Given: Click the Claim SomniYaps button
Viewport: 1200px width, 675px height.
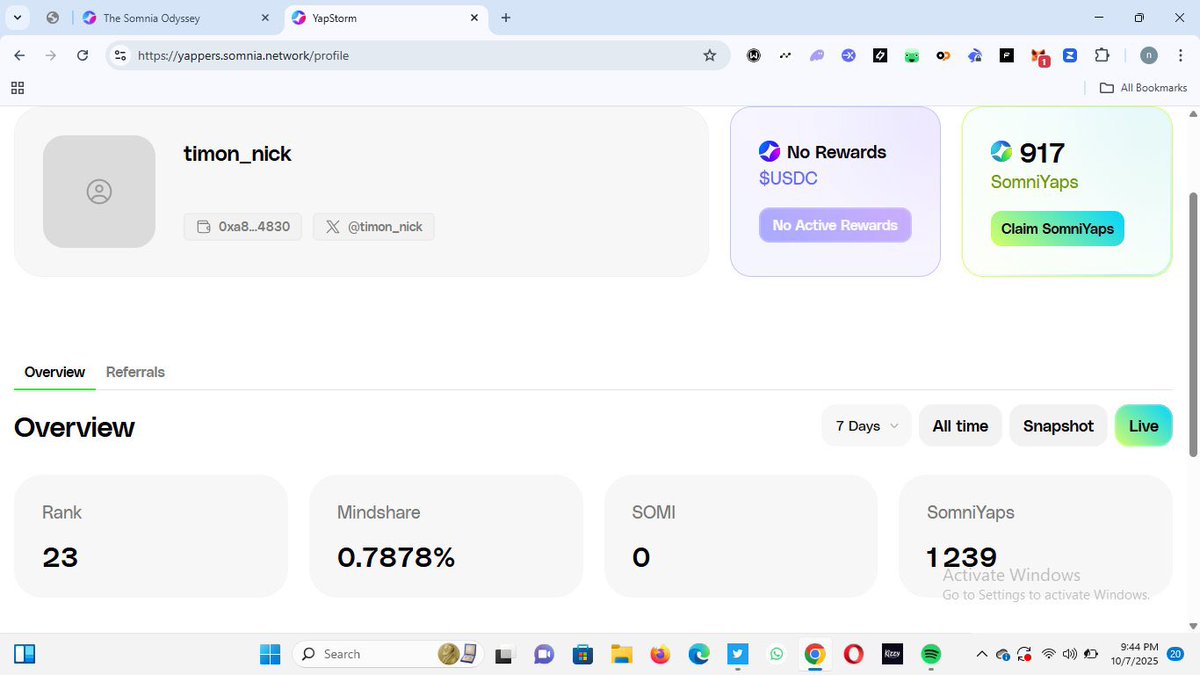Looking at the screenshot, I should click(x=1057, y=229).
